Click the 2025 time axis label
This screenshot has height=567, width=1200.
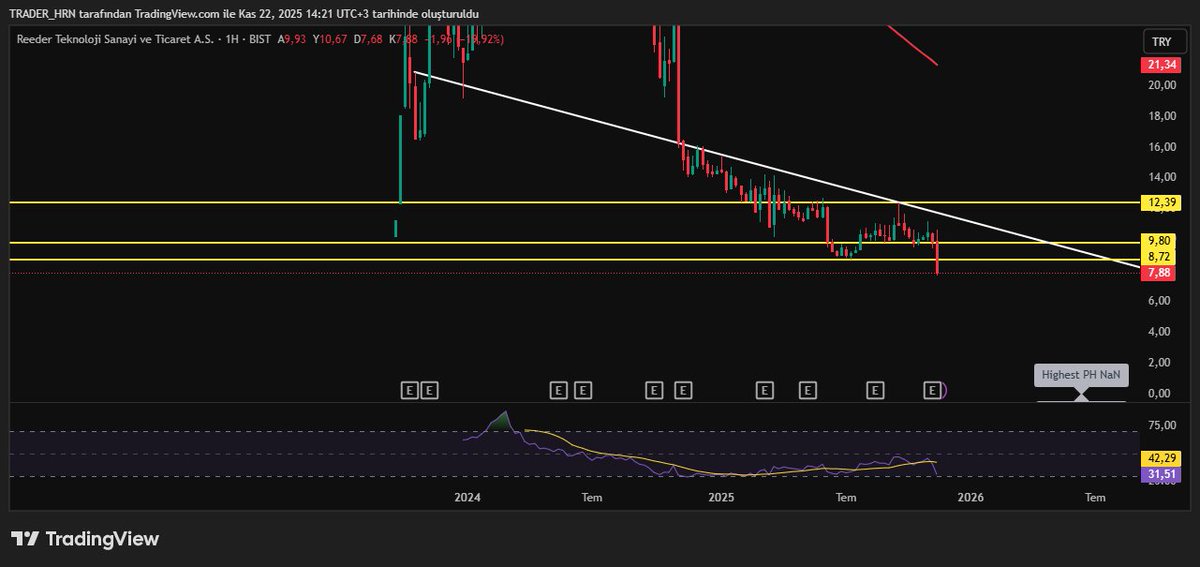[721, 497]
